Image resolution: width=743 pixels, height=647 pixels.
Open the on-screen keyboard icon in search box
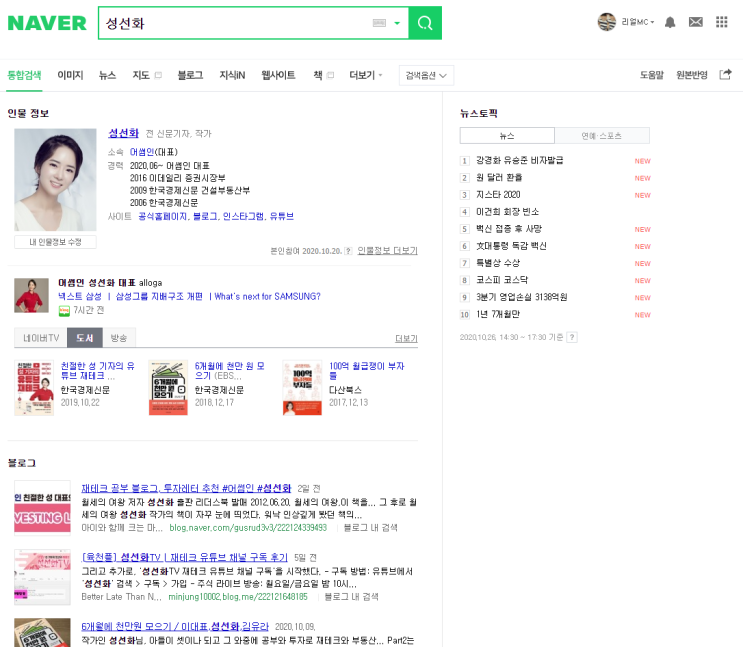[379, 23]
